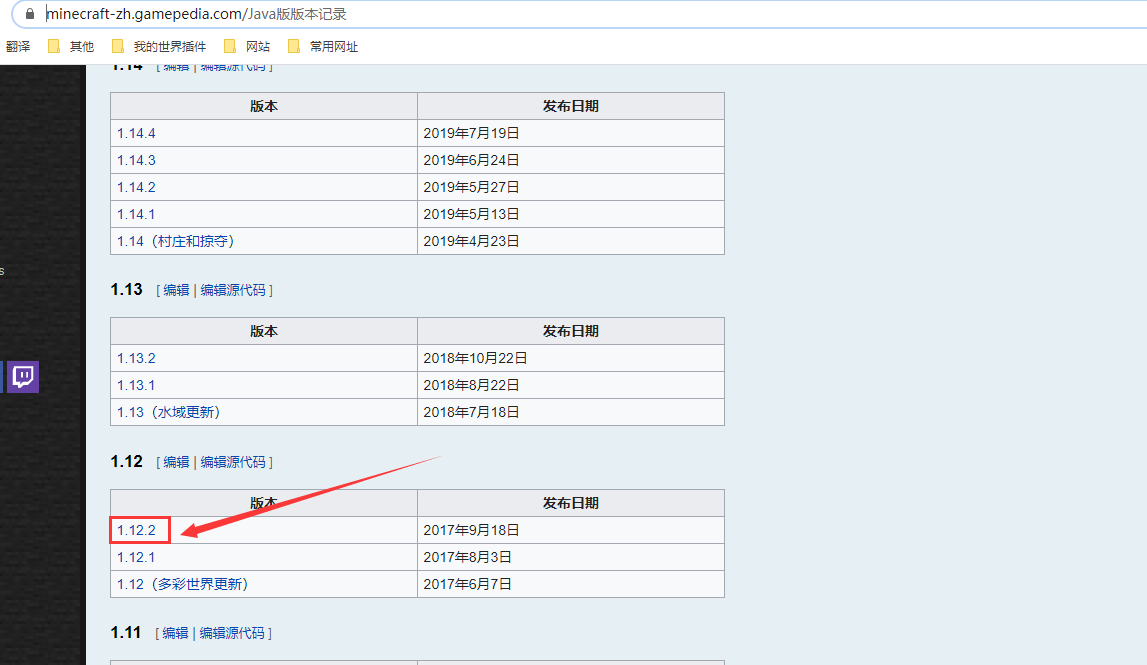
Task: Click 编辑 next to 1.12 heading
Action: 176,462
